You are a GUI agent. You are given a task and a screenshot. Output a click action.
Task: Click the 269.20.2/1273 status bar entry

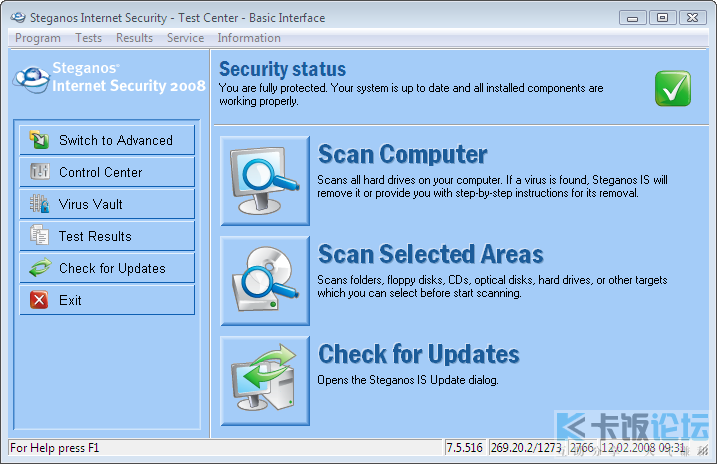point(526,448)
